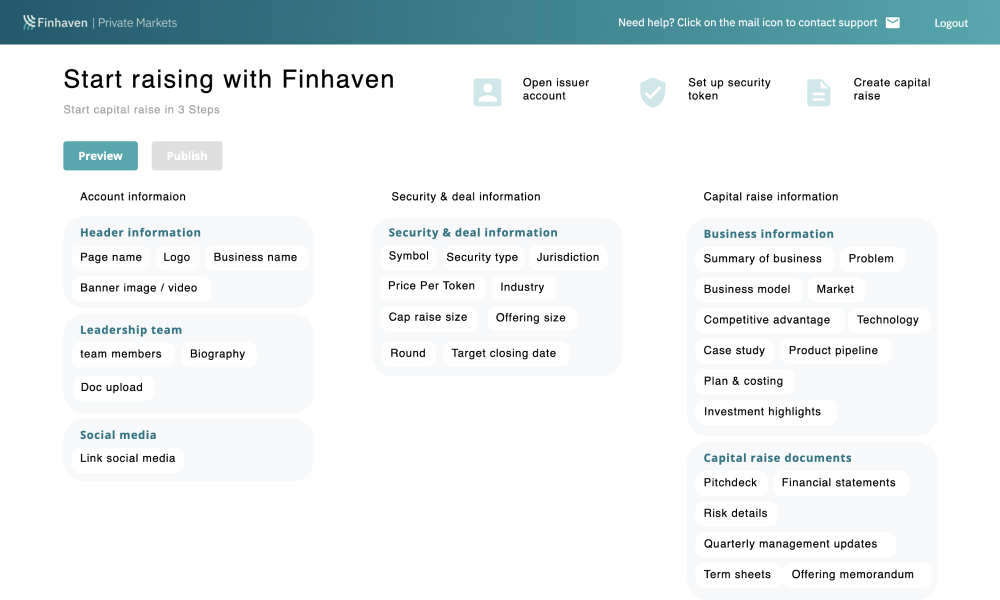
Task: Select the Plan & costing chip
Action: [743, 381]
